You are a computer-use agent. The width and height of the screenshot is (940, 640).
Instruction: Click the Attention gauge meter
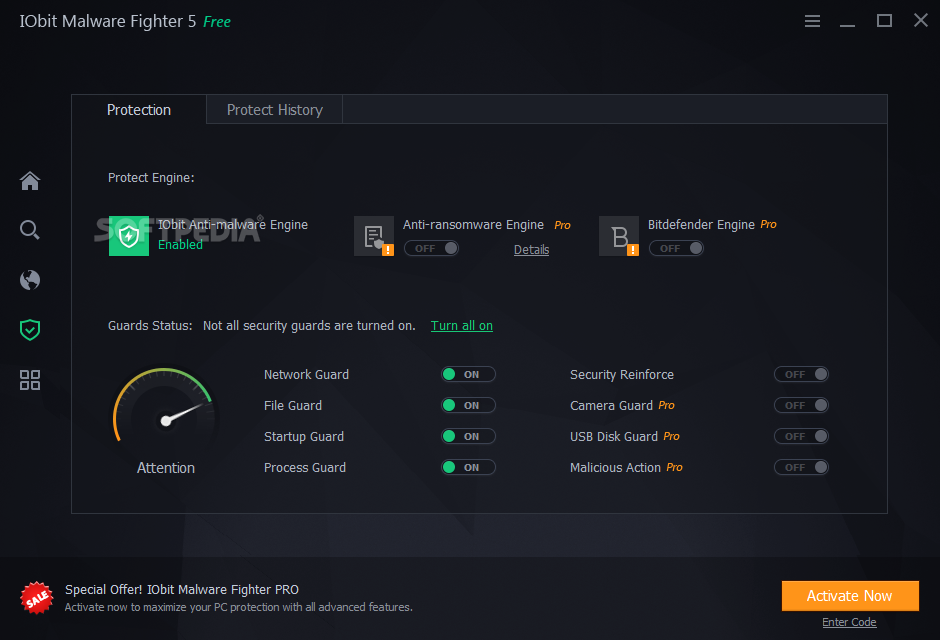tap(165, 407)
